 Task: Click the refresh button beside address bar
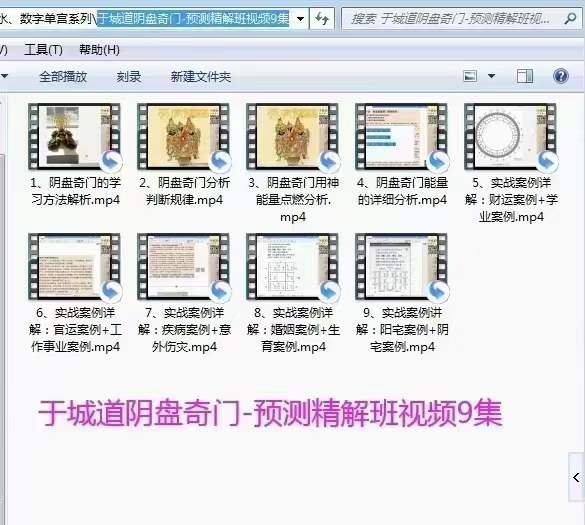pyautogui.click(x=322, y=18)
